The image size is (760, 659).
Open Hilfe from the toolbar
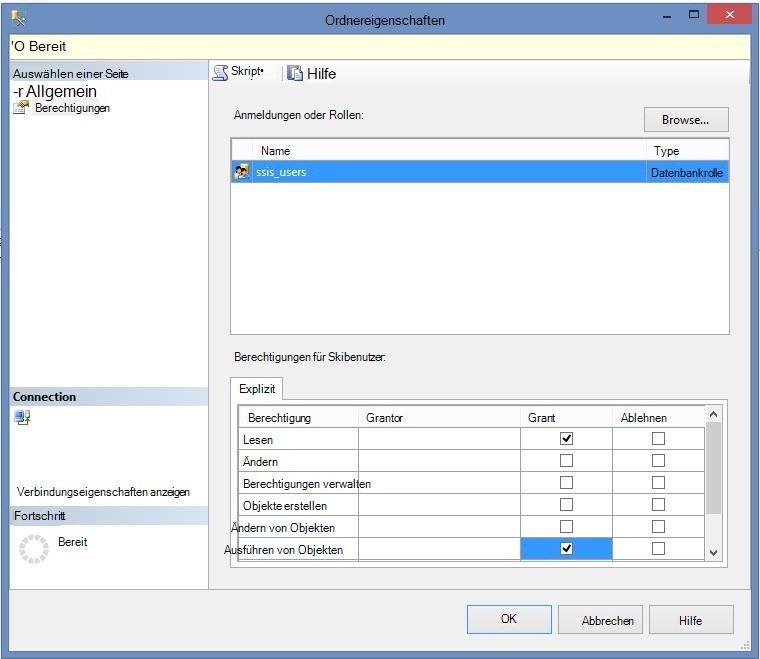pos(311,74)
